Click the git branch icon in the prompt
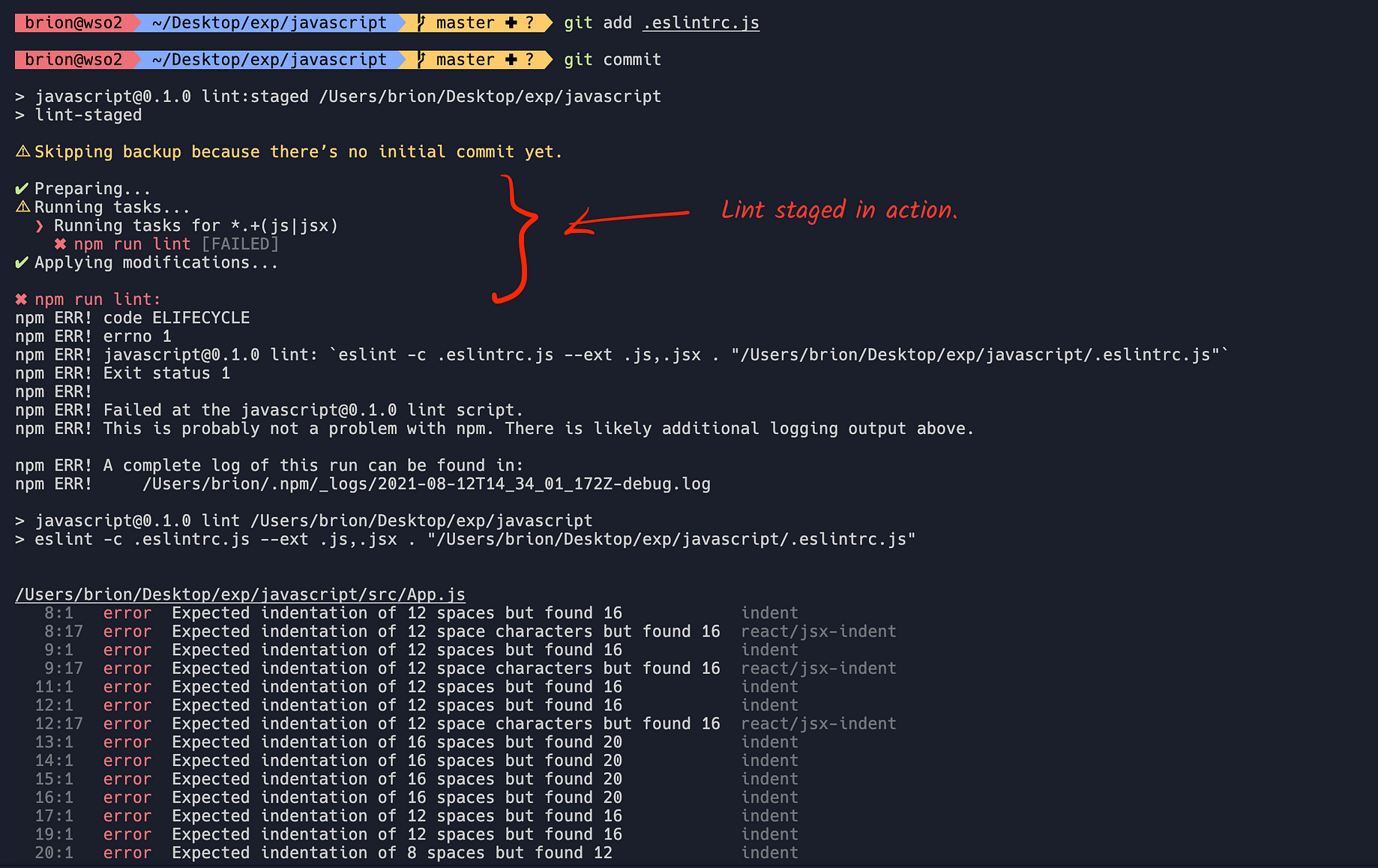The image size is (1378, 868). tap(419, 22)
